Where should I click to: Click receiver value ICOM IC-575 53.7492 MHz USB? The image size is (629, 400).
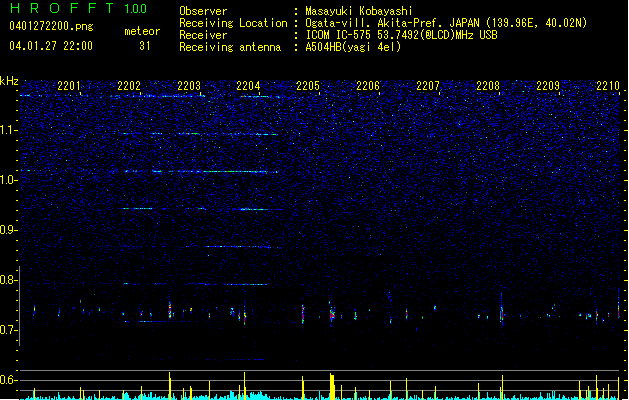point(402,35)
